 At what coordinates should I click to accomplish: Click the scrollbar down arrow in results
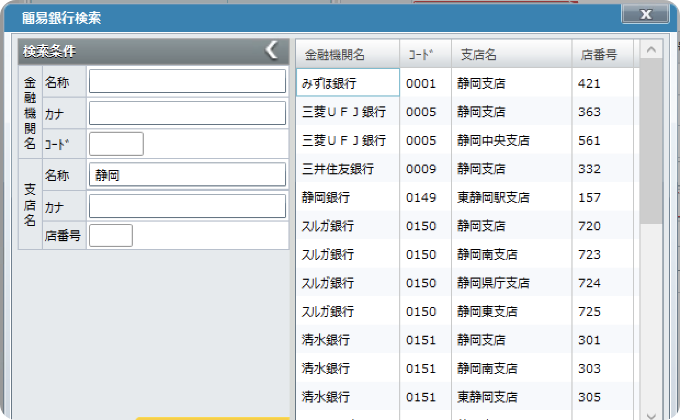[651, 416]
